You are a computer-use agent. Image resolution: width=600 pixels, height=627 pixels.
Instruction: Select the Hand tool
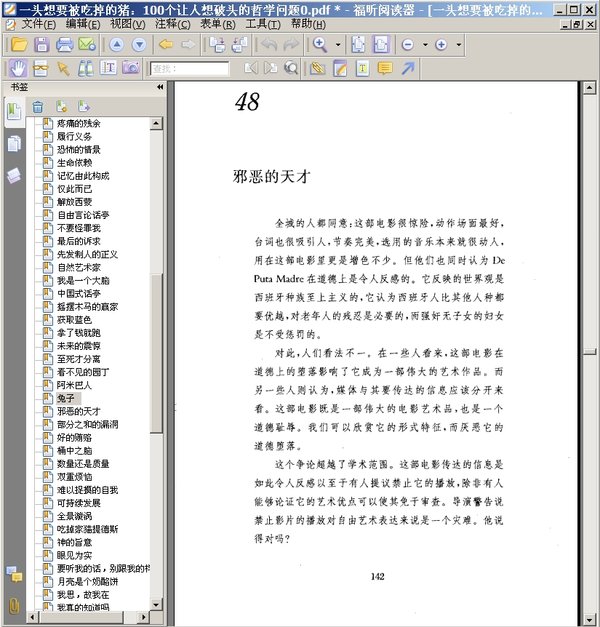pos(18,68)
